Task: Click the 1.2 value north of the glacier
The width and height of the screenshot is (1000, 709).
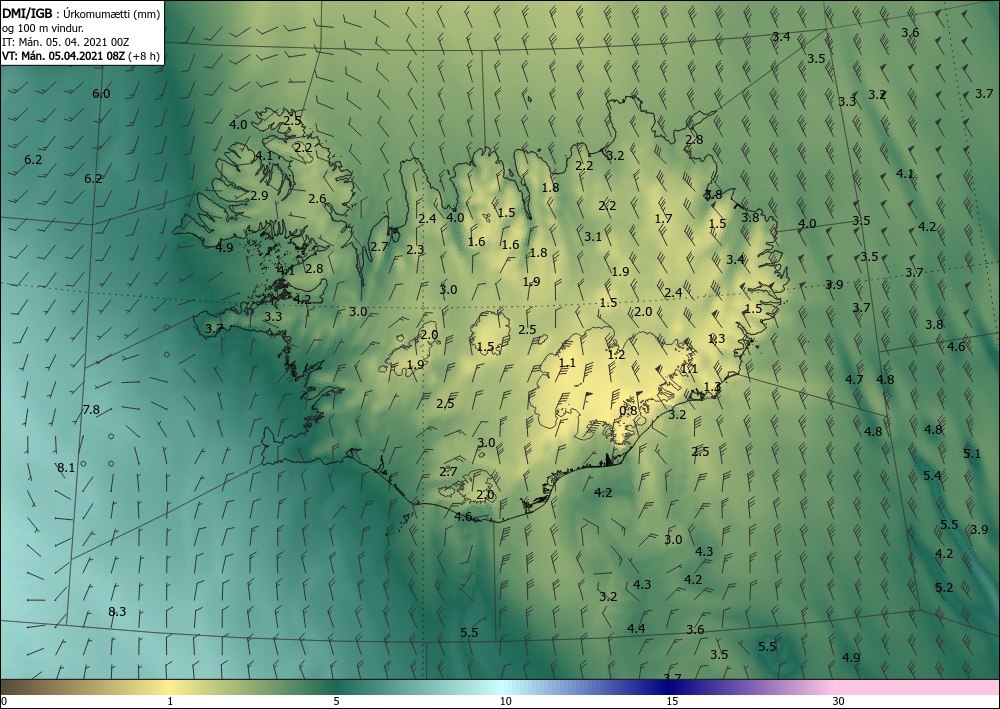Action: coord(616,354)
